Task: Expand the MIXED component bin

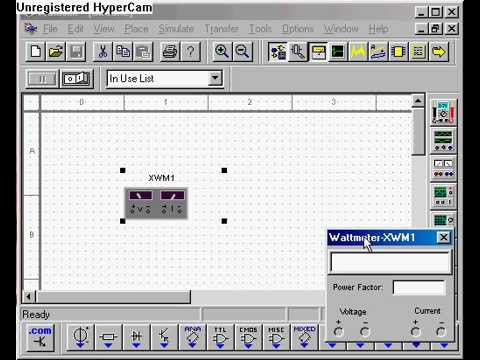Action: pos(304,337)
